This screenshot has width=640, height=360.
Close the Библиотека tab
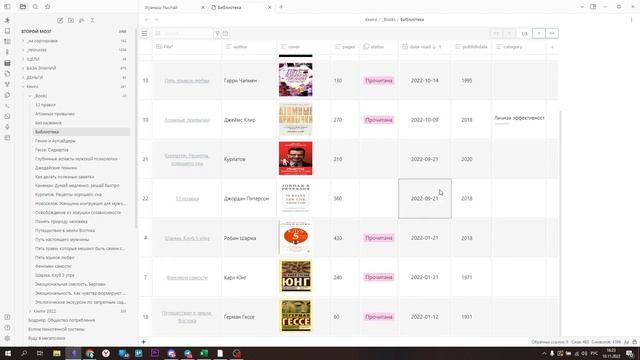pos(269,7)
